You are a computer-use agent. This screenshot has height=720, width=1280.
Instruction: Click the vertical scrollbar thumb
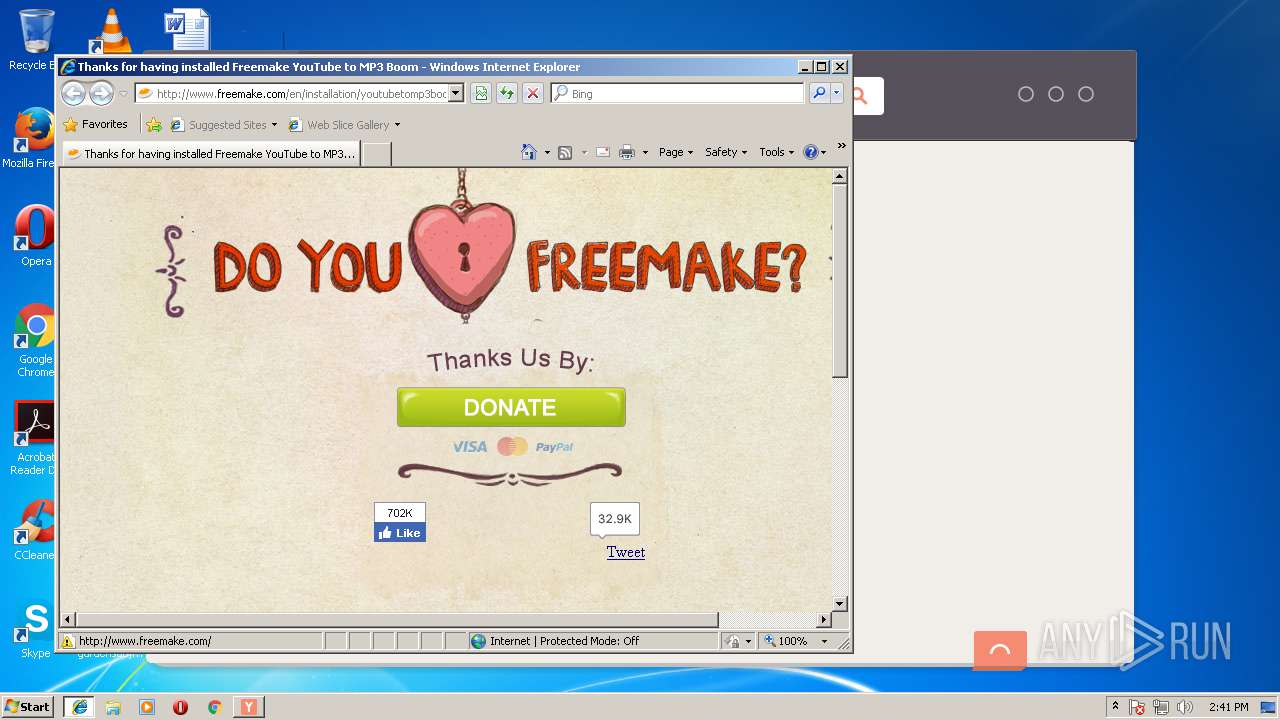(840, 281)
